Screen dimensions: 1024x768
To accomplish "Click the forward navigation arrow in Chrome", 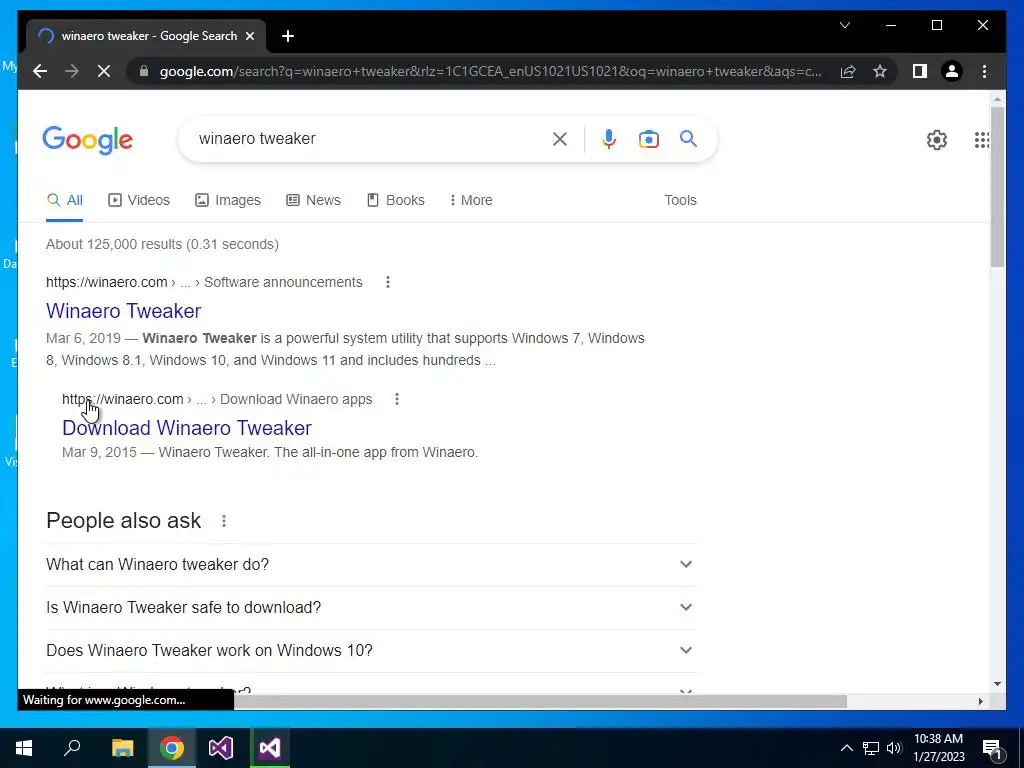I will [x=71, y=71].
